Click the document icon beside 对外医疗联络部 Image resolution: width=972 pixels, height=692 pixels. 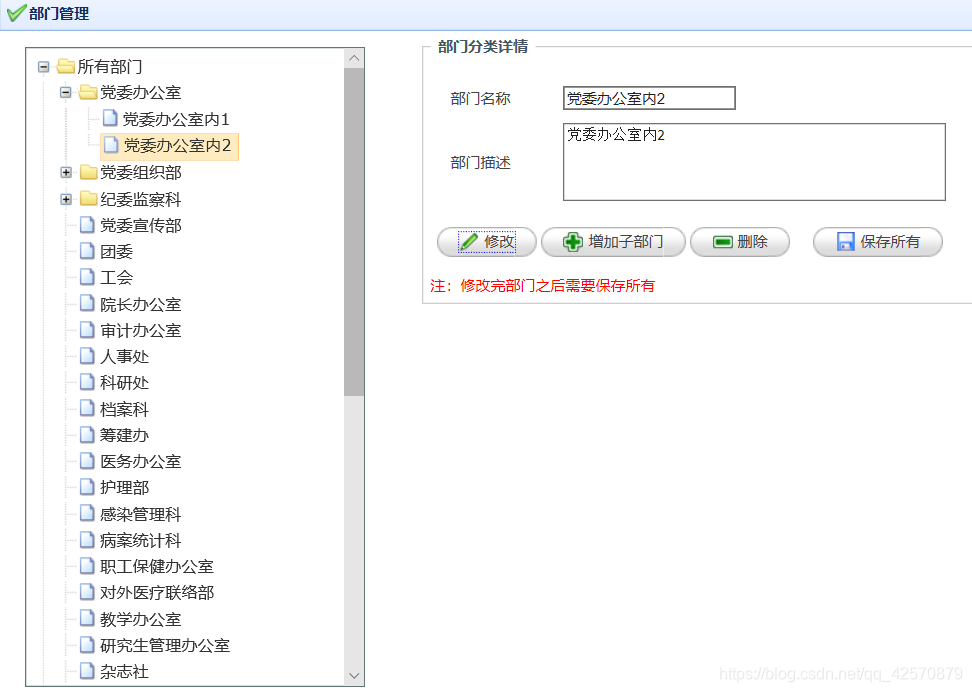pyautogui.click(x=87, y=592)
